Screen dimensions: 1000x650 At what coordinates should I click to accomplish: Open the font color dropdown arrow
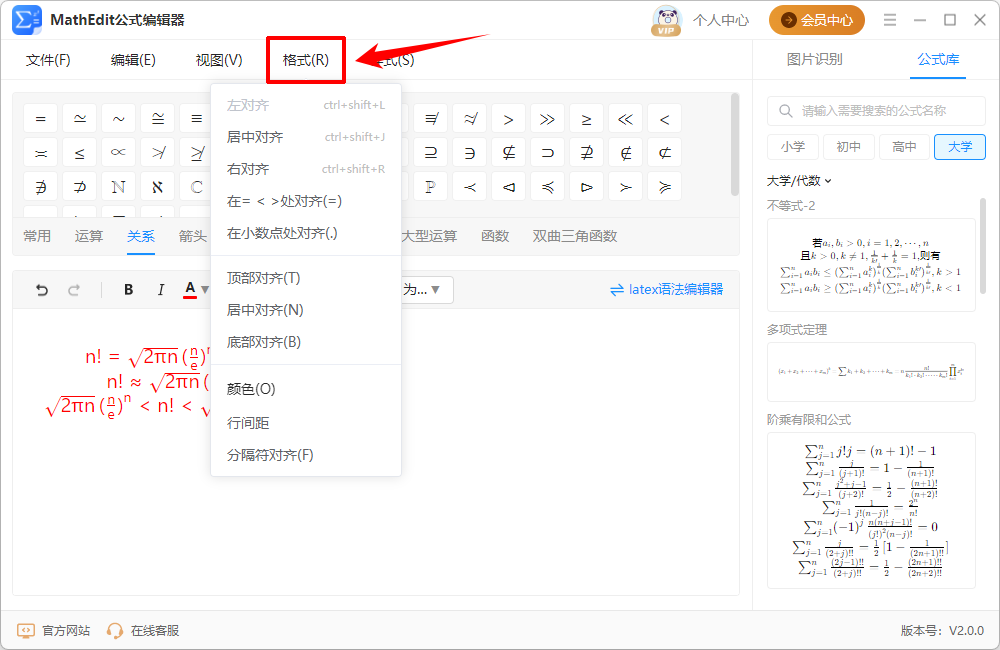point(205,290)
